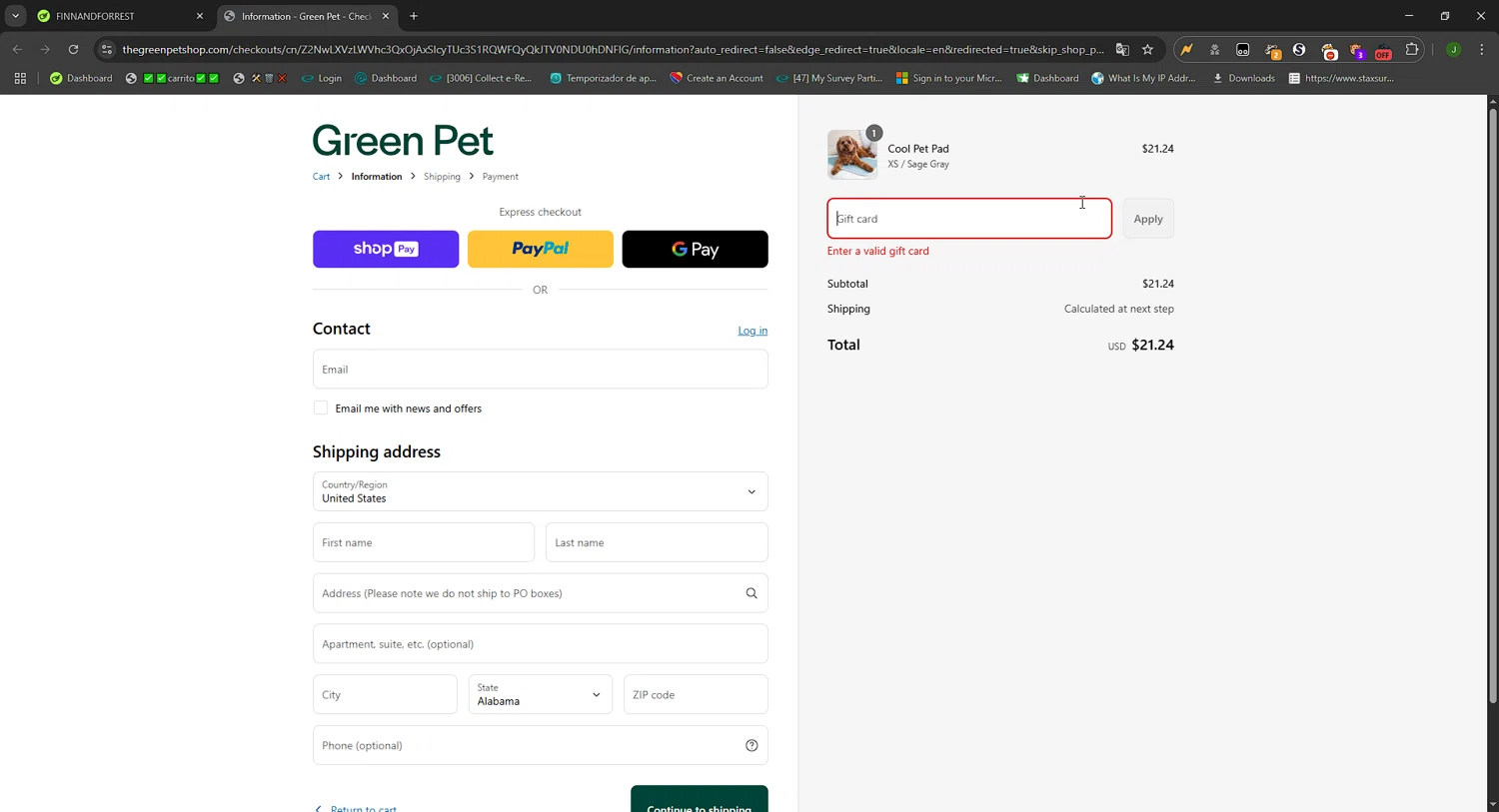Viewport: 1499px width, 812px height.
Task: Open the Downloads bookmark
Action: tap(1243, 78)
